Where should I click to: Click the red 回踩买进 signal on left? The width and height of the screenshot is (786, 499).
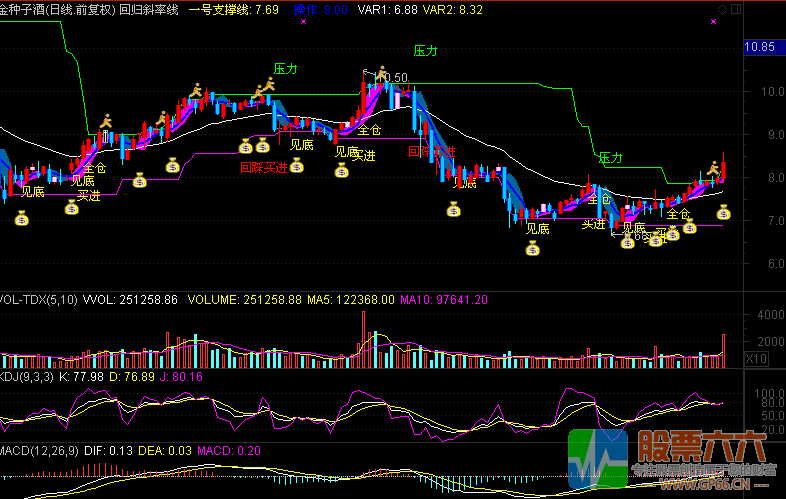click(264, 168)
